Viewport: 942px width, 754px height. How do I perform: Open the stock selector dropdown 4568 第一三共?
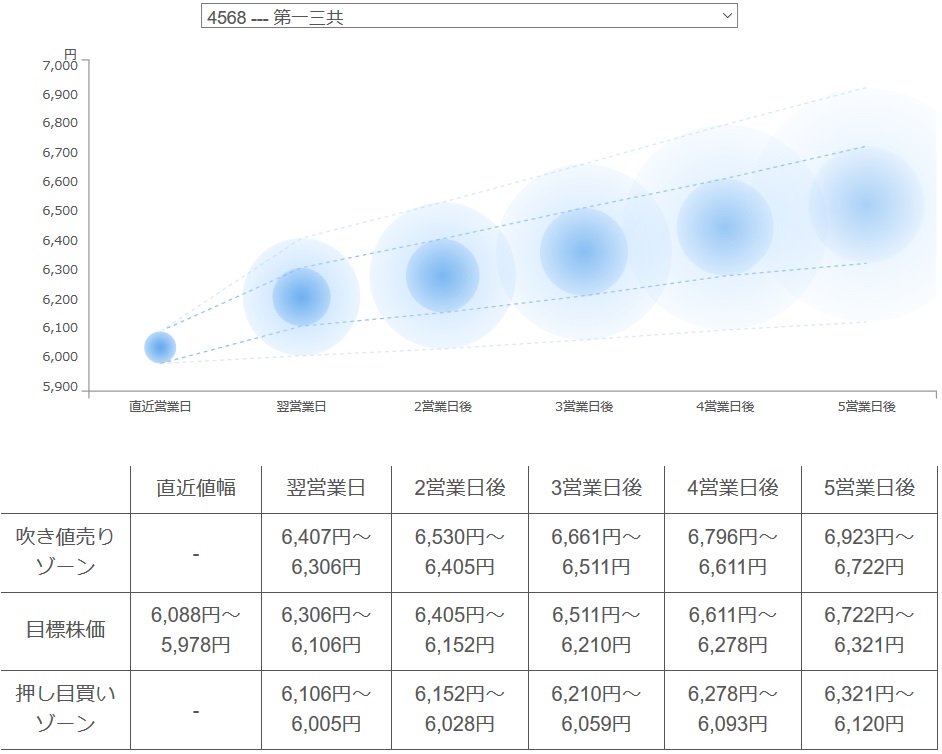tap(469, 16)
